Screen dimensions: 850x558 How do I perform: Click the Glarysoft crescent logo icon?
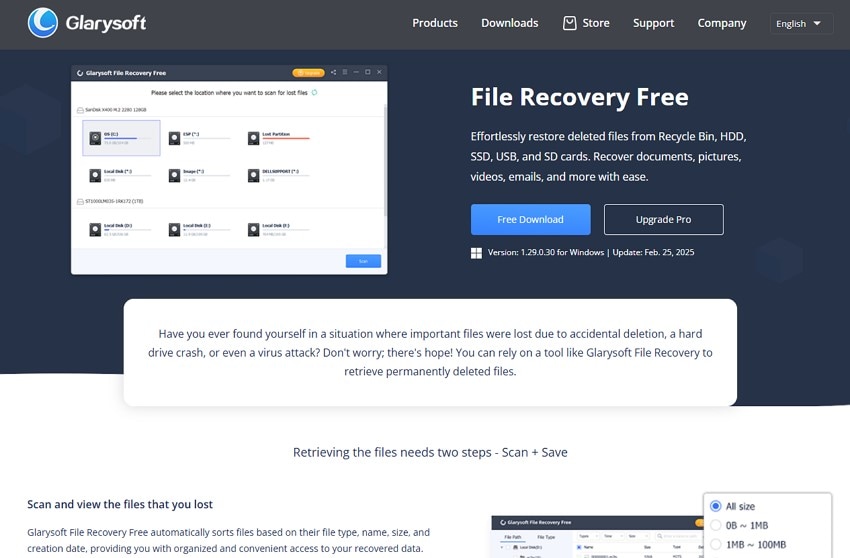tap(42, 23)
